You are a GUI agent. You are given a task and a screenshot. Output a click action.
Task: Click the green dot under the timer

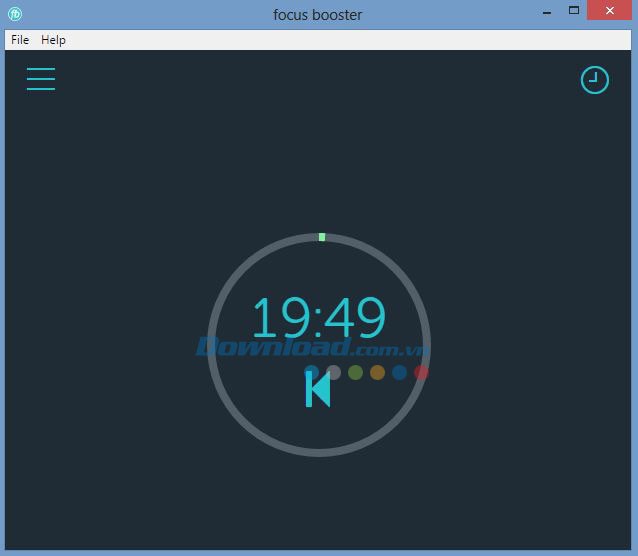(355, 372)
